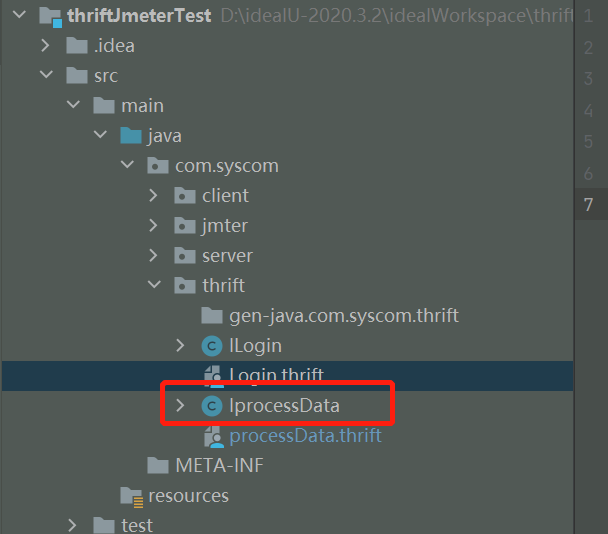Viewport: 608px width, 534px height.
Task: Collapse the java source folder arrow
Action: coord(100,134)
